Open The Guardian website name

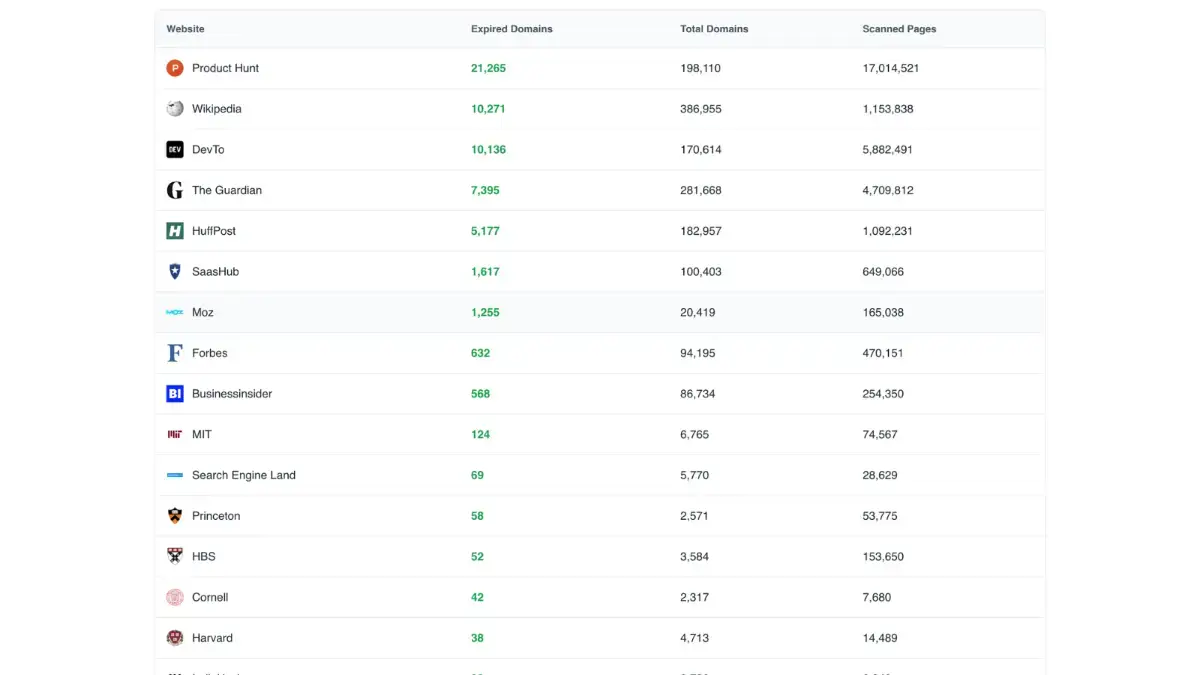tap(227, 190)
